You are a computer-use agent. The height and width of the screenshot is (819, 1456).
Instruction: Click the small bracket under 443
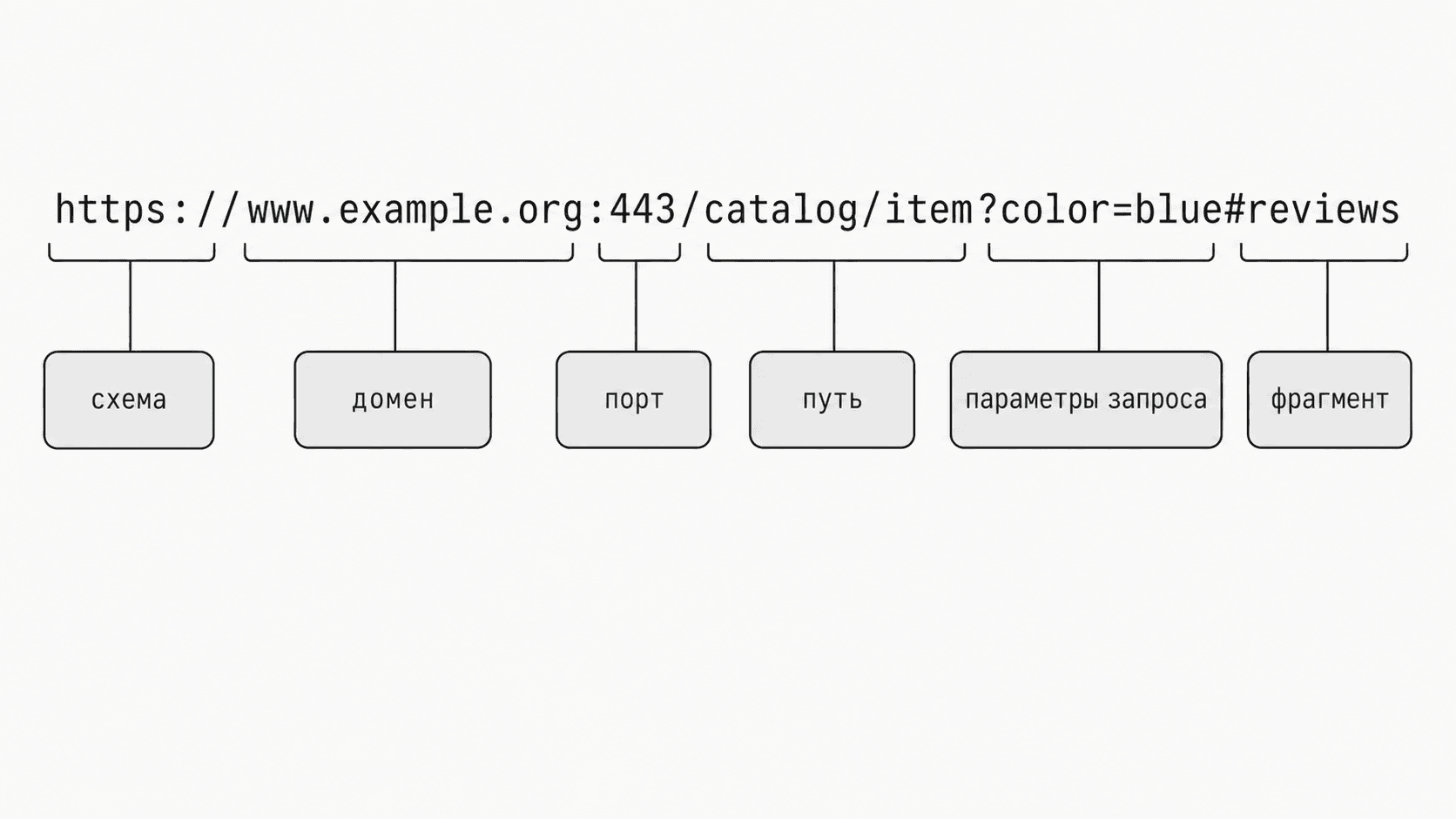coord(639,252)
